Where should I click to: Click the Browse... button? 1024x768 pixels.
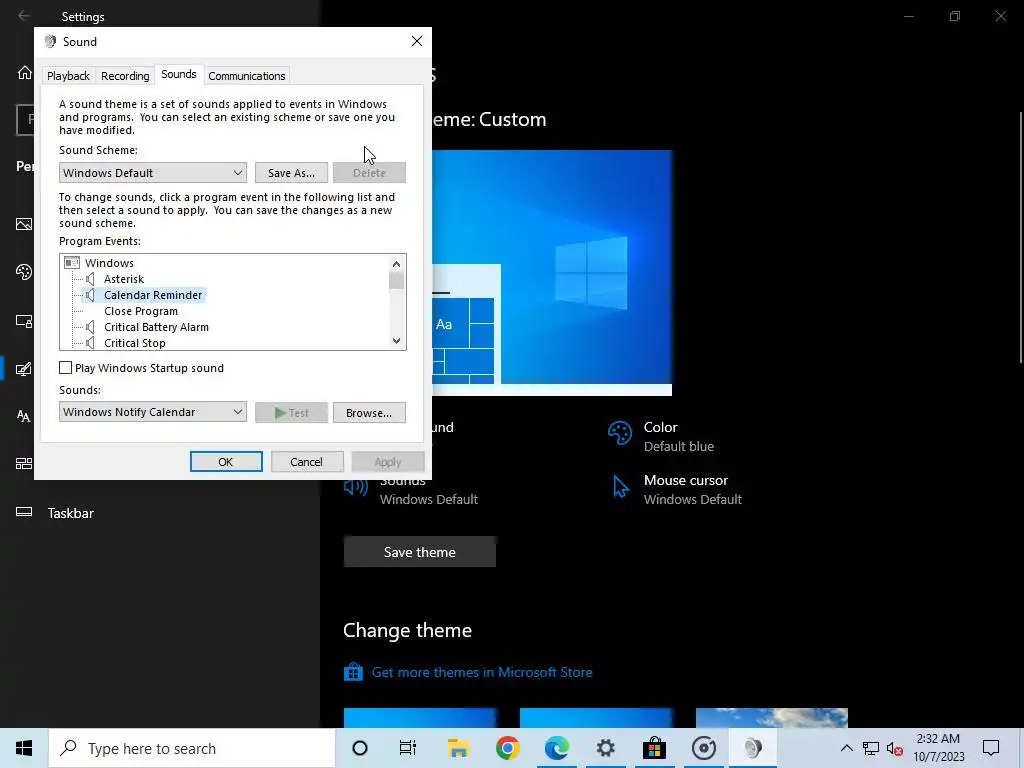tap(369, 413)
